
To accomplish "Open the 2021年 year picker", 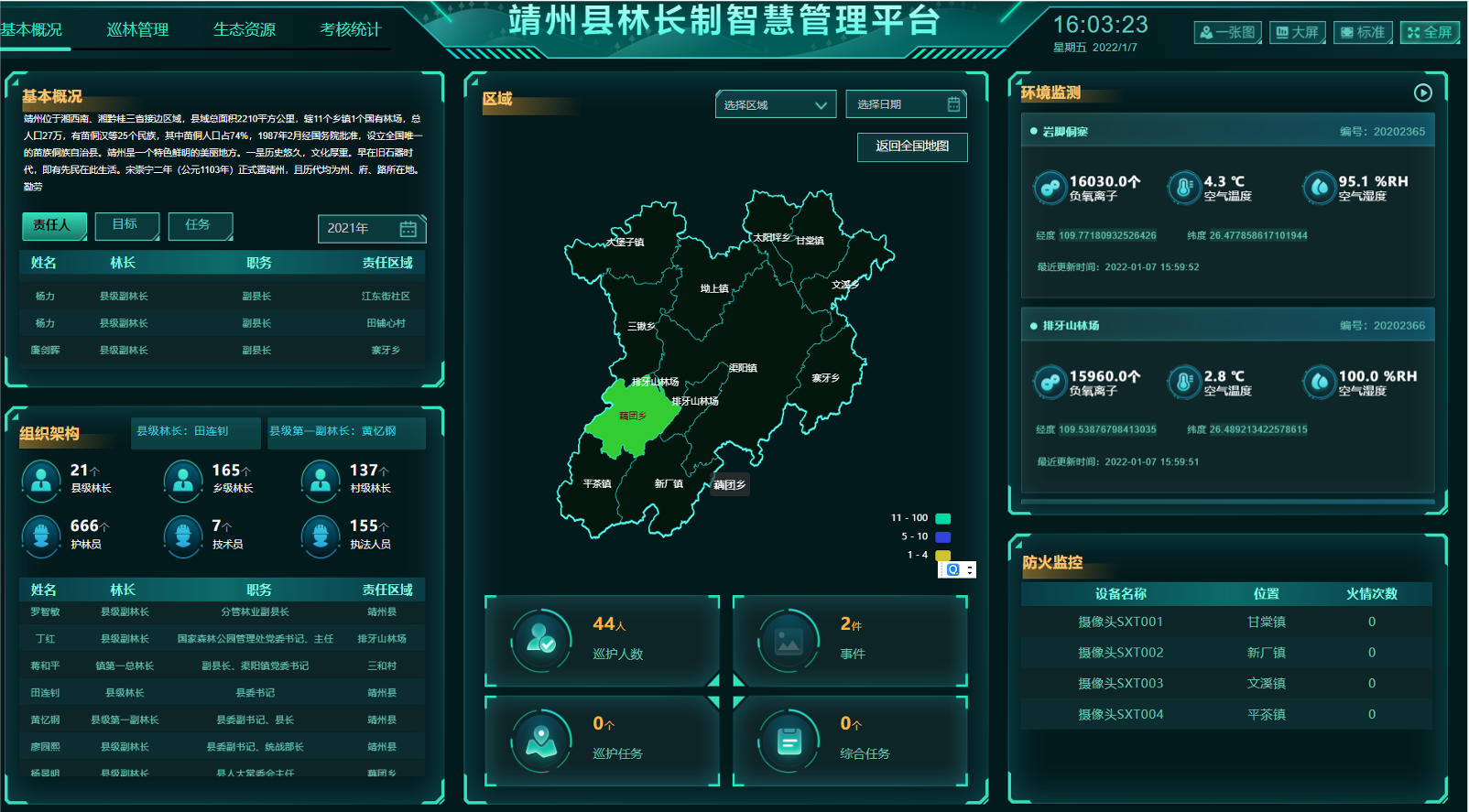I will [371, 228].
